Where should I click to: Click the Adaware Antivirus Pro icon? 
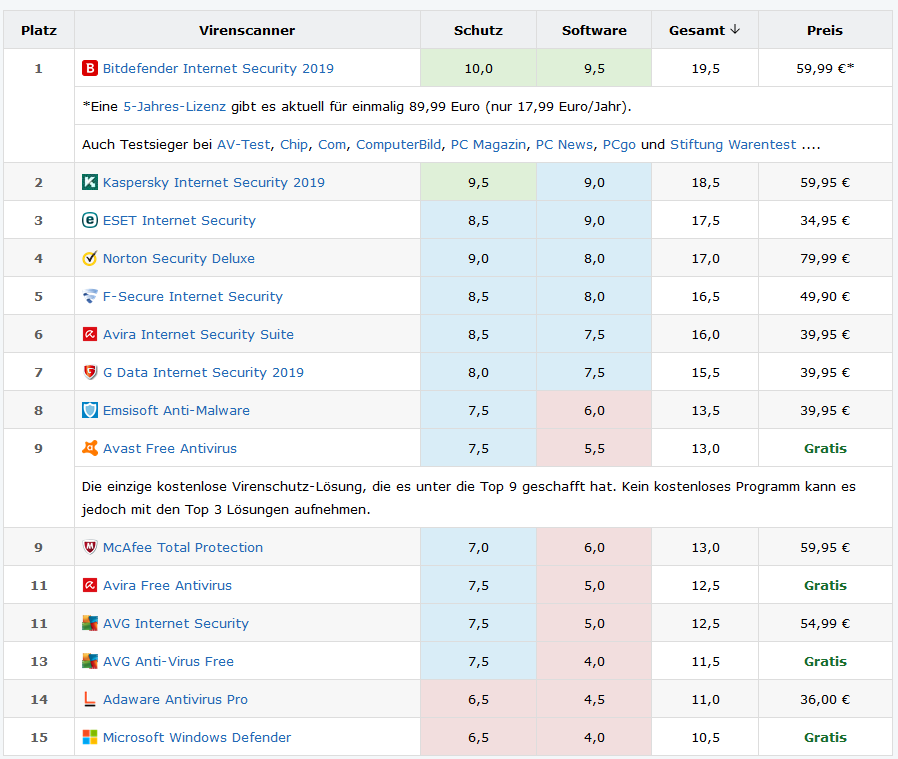(88, 699)
